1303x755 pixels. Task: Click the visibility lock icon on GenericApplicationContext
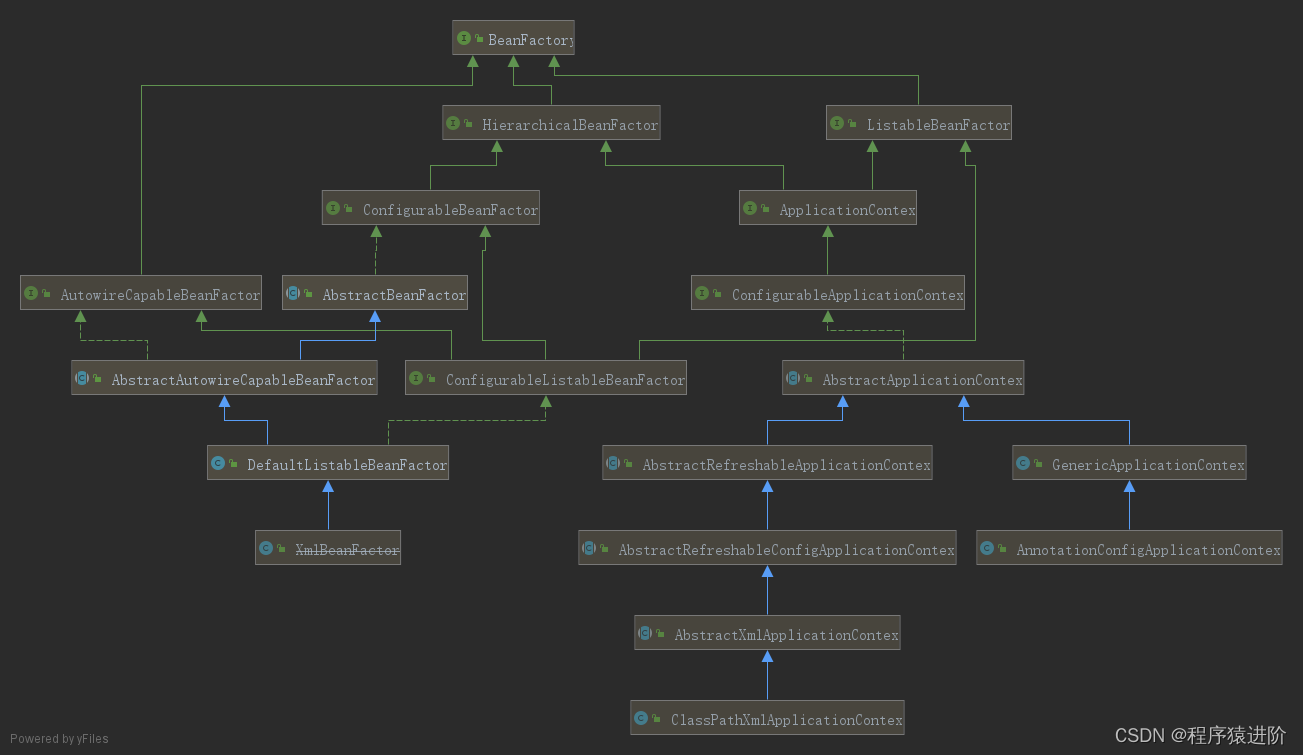[1040, 464]
